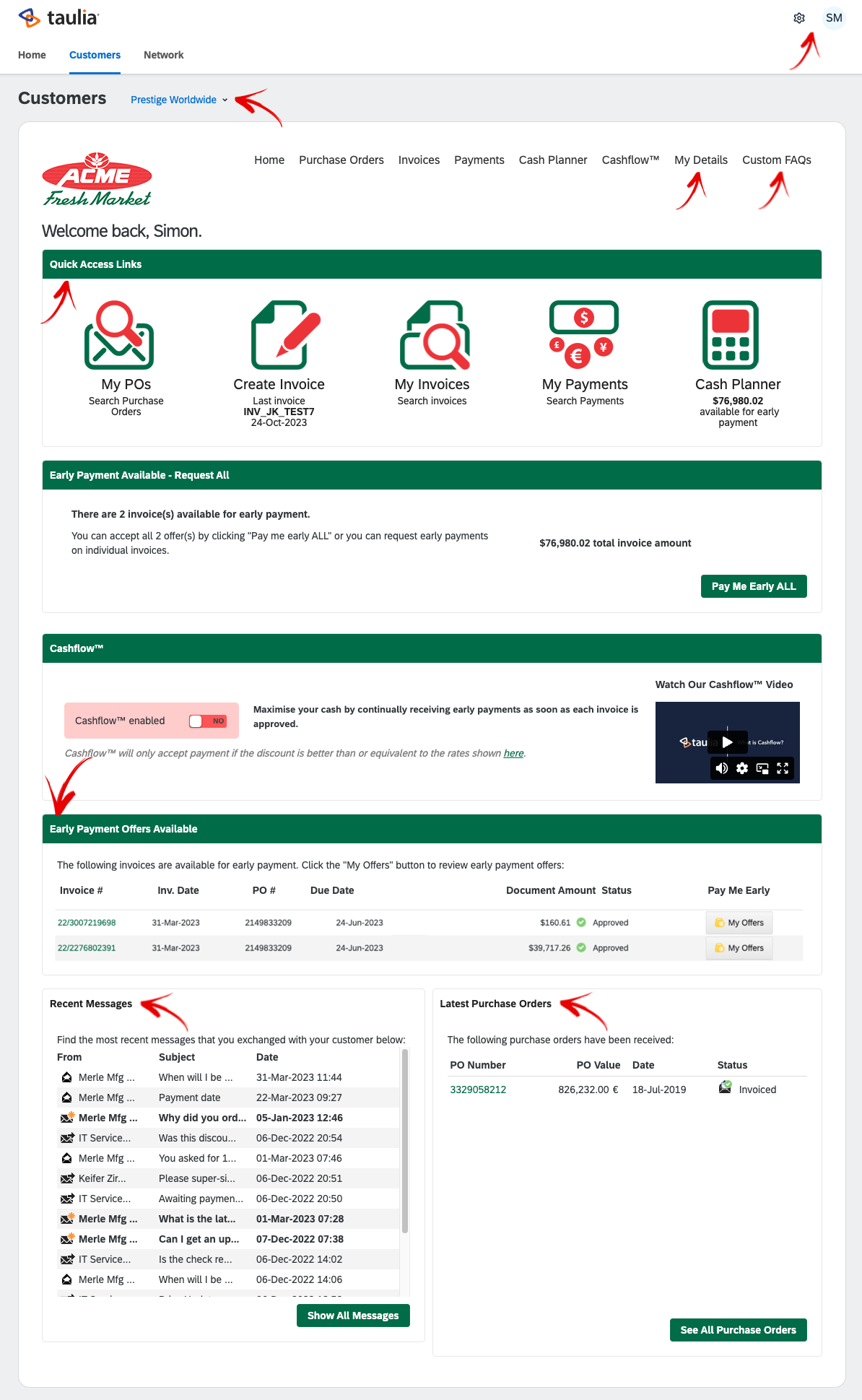The width and height of the screenshot is (862, 1400).
Task: Open settings via the gear icon
Action: [799, 18]
